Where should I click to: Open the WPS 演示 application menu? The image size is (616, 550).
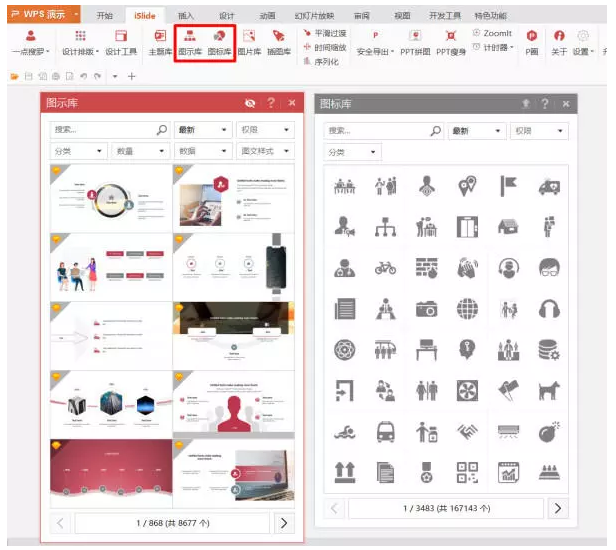pos(44,15)
